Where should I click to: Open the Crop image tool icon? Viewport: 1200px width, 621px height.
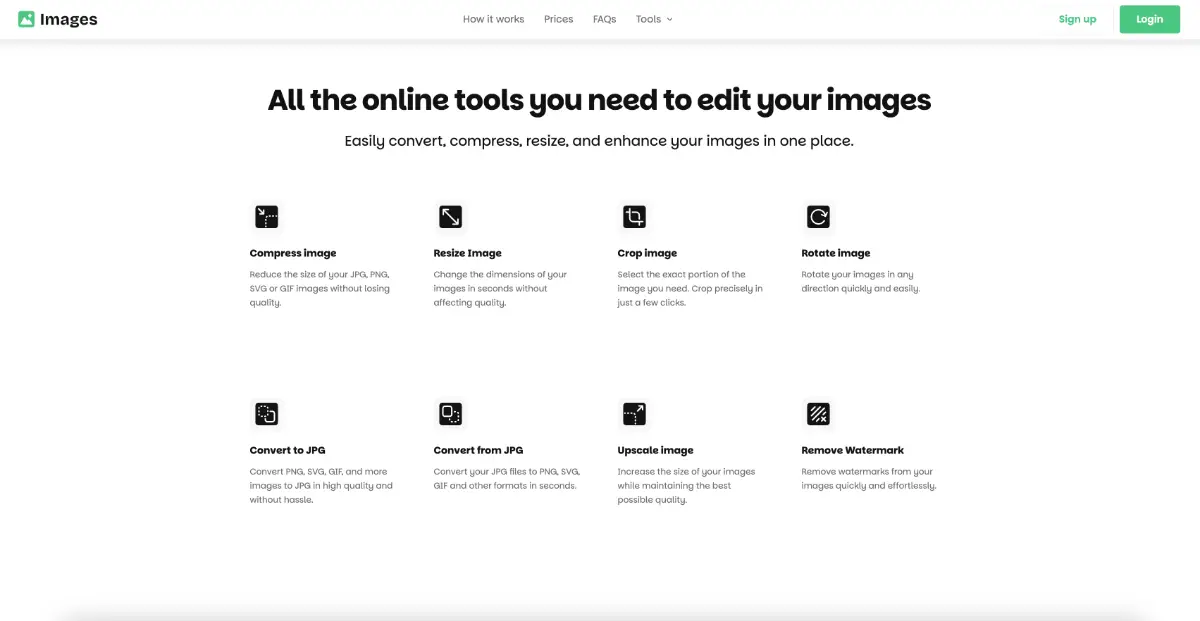634,217
